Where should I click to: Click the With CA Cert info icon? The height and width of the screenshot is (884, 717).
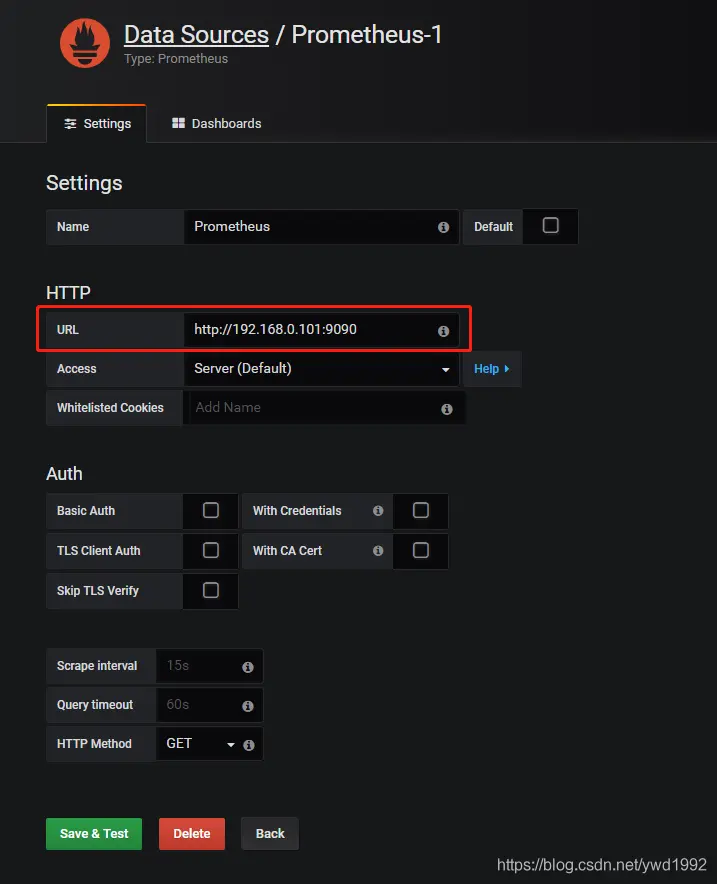click(378, 550)
